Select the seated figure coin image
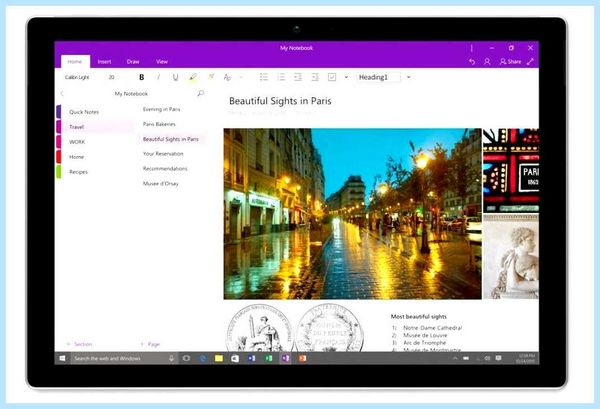 259,328
